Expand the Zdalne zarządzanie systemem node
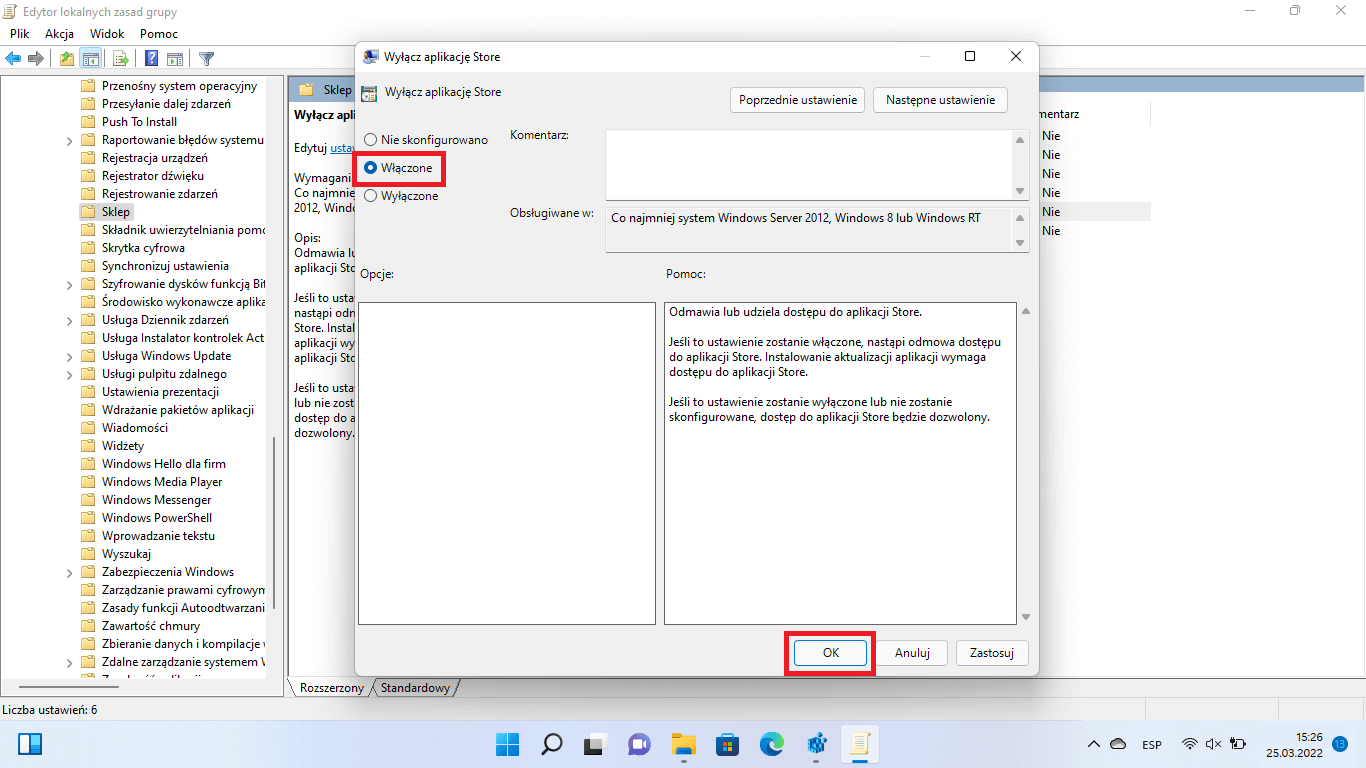Image resolution: width=1366 pixels, height=768 pixels. click(x=69, y=662)
